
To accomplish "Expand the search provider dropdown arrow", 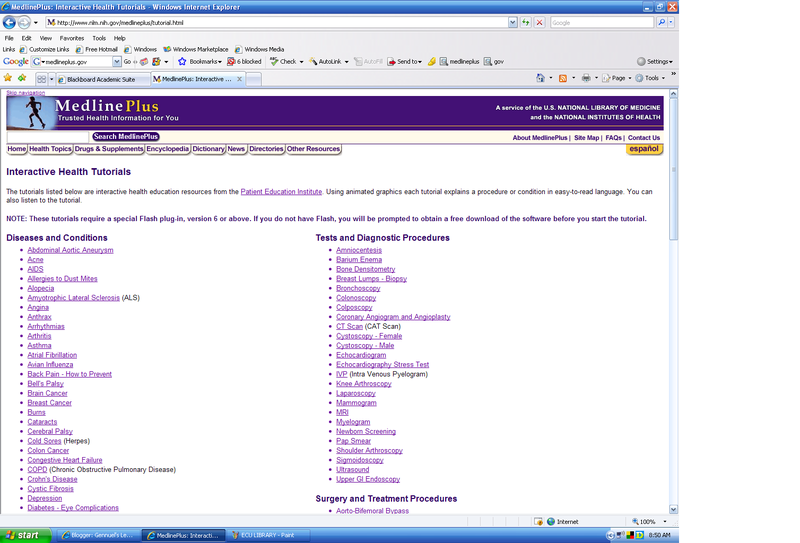I will coord(671,22).
